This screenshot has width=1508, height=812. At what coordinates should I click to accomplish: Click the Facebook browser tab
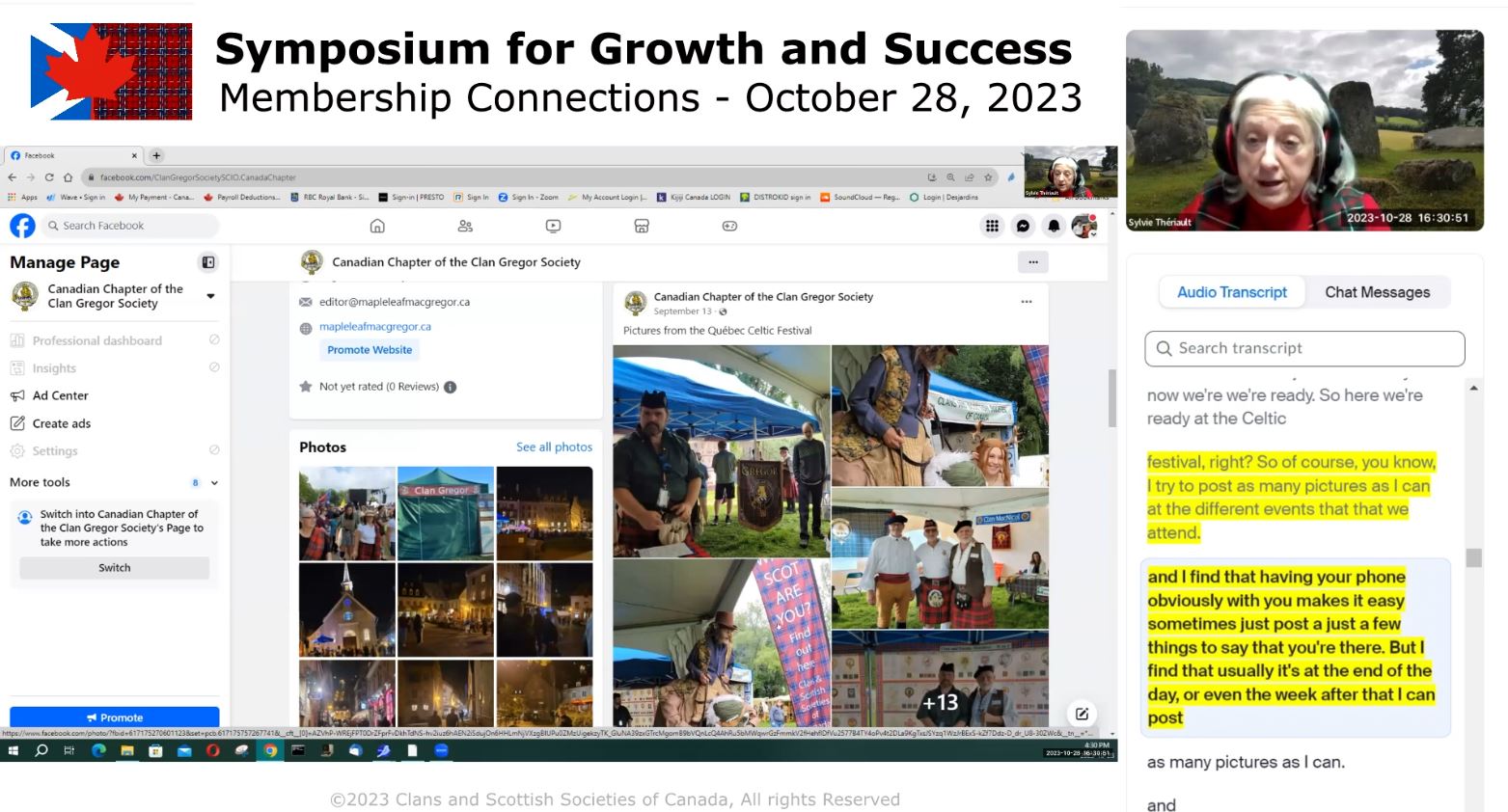pos(72,155)
